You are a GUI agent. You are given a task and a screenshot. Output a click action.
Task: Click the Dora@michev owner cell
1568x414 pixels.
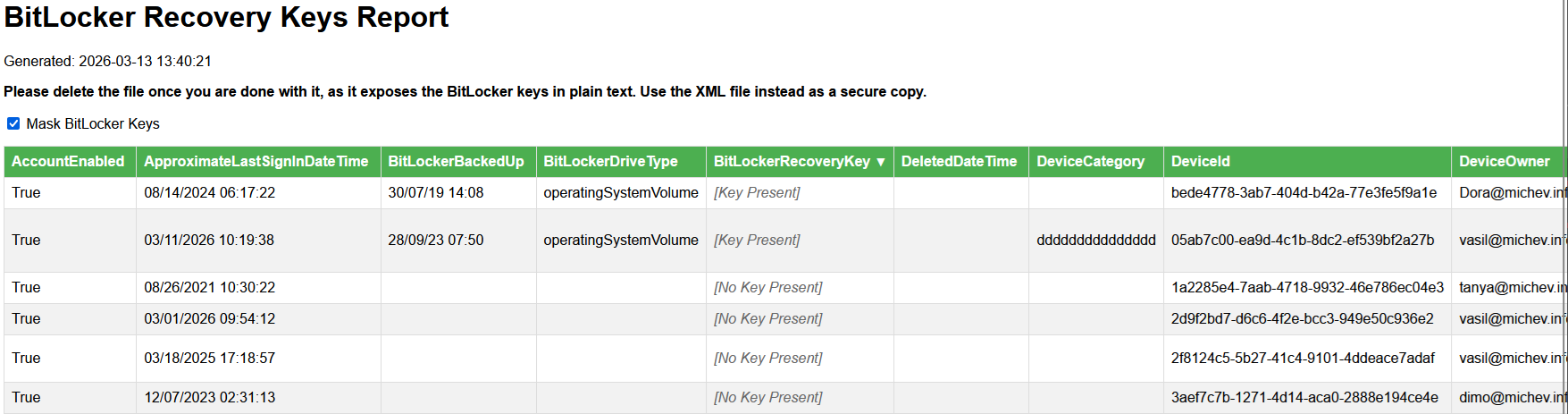tap(1512, 193)
